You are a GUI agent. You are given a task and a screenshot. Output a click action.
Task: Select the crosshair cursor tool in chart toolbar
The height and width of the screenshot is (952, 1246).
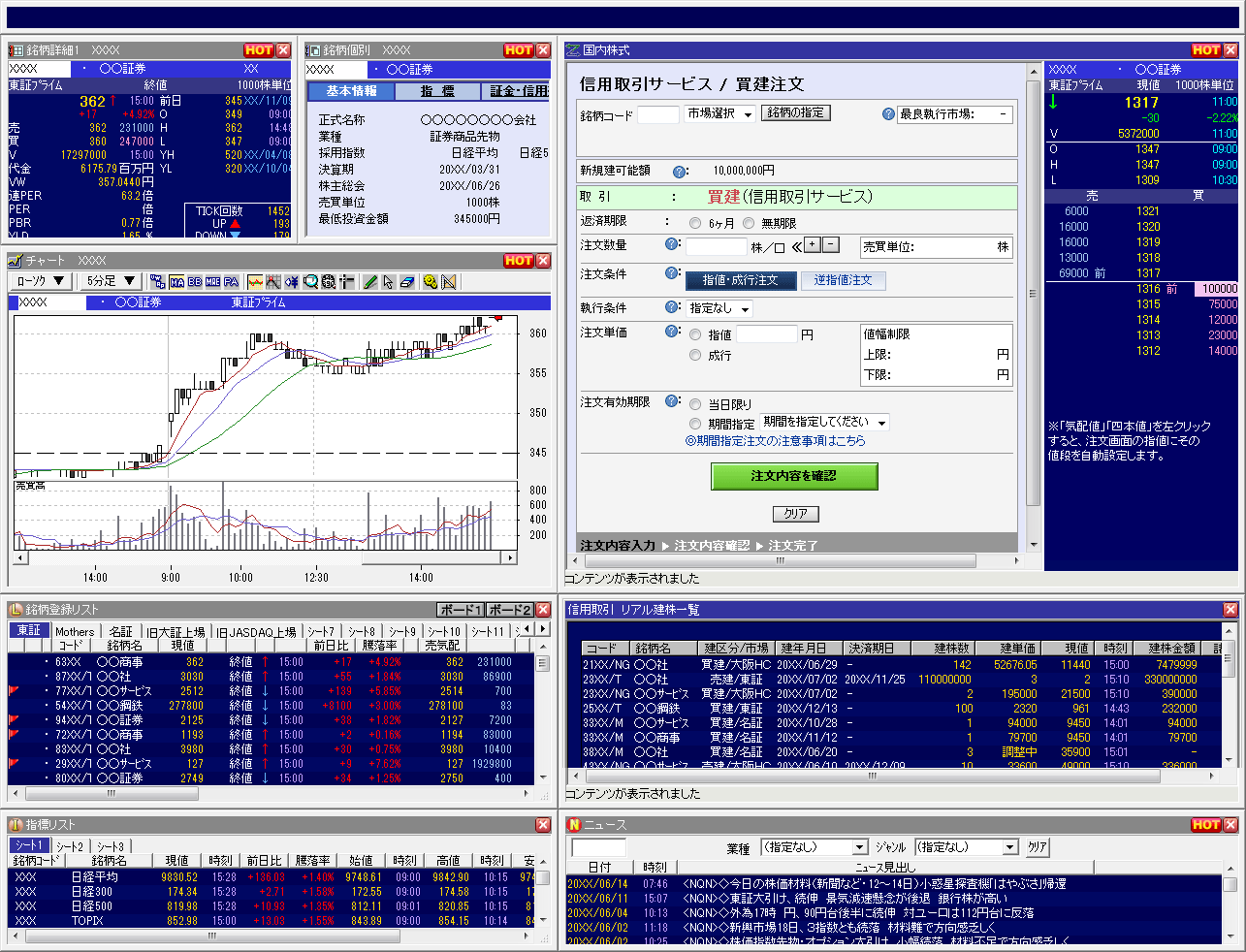(x=346, y=282)
